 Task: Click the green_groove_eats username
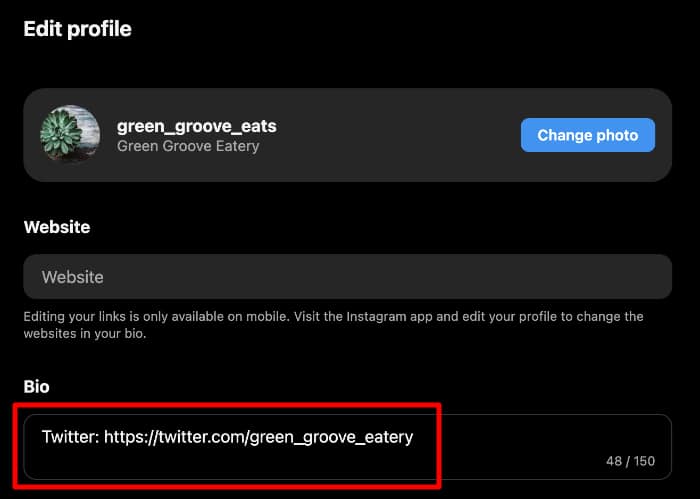(196, 126)
